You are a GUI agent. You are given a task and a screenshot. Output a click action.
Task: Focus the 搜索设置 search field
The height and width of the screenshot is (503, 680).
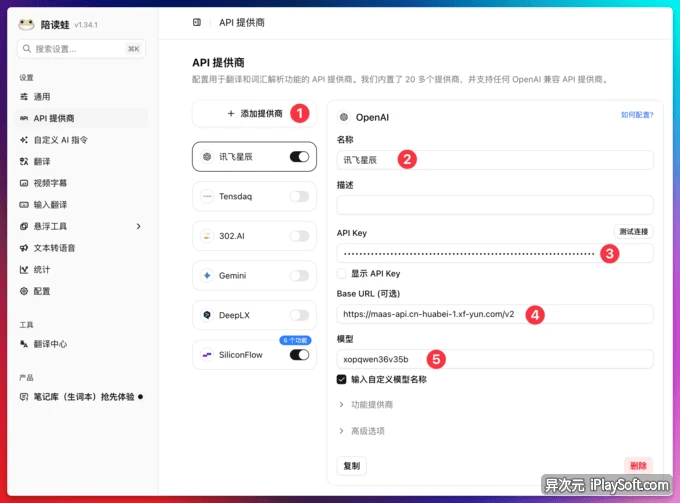(82, 49)
